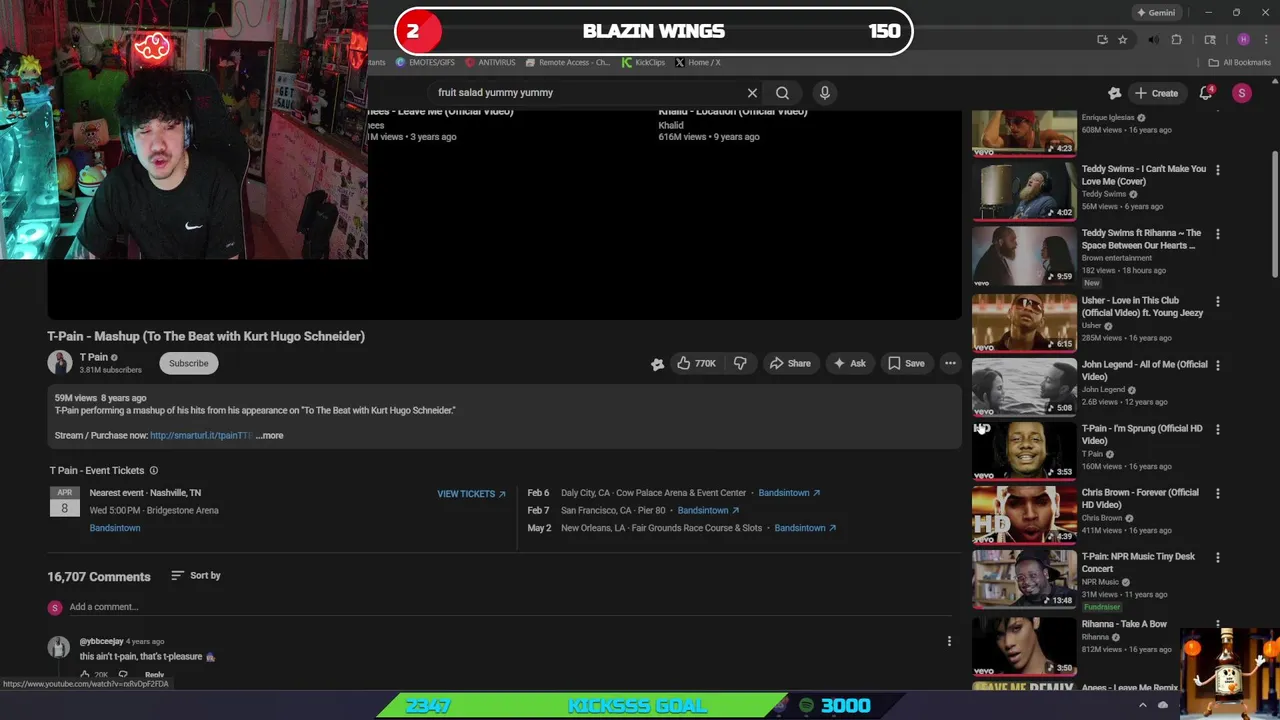The width and height of the screenshot is (1280, 720).
Task: Open options for T-Pain I'm Sprung
Action: [1217, 429]
